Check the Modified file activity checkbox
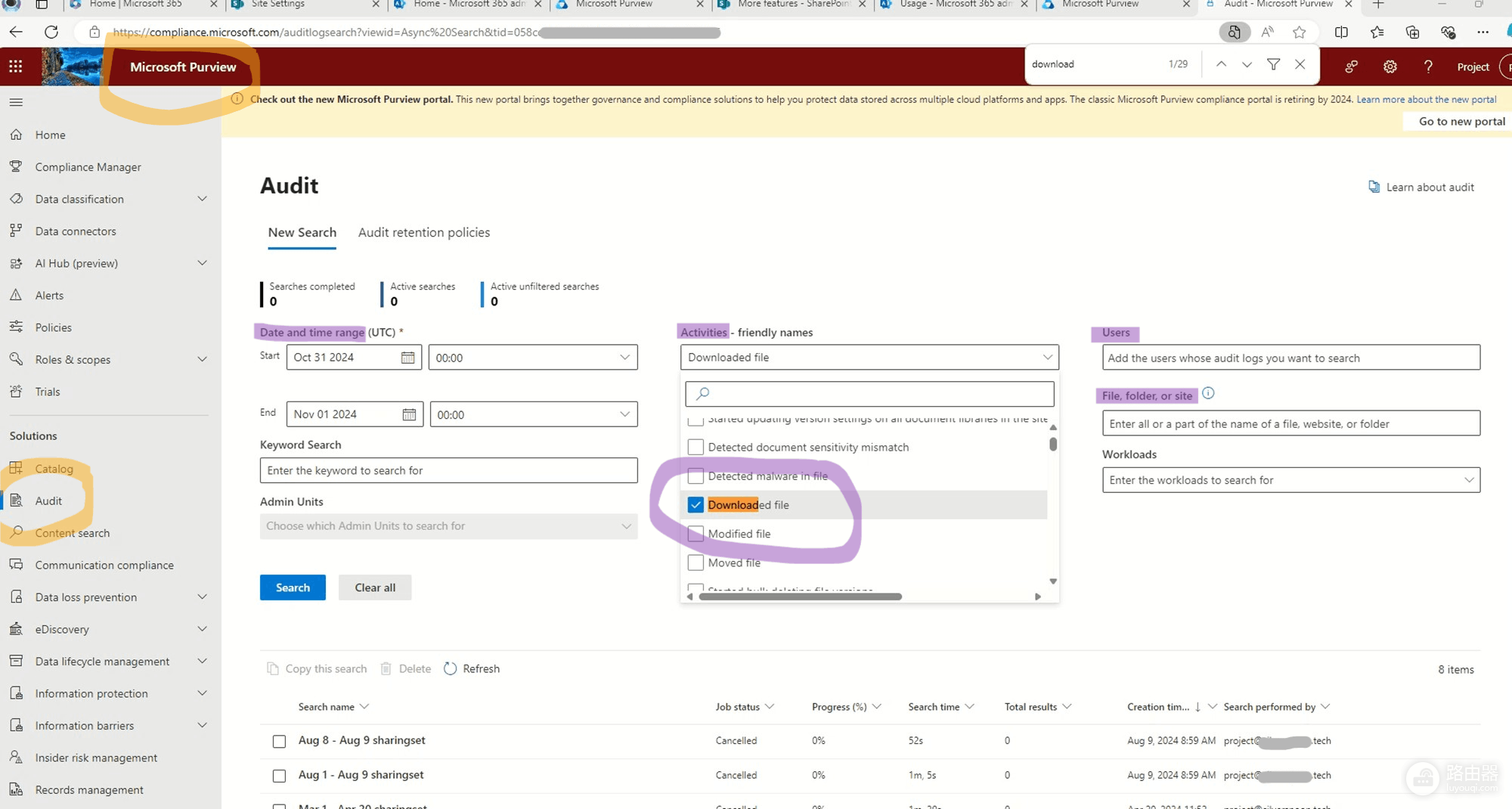1512x809 pixels. 696,534
